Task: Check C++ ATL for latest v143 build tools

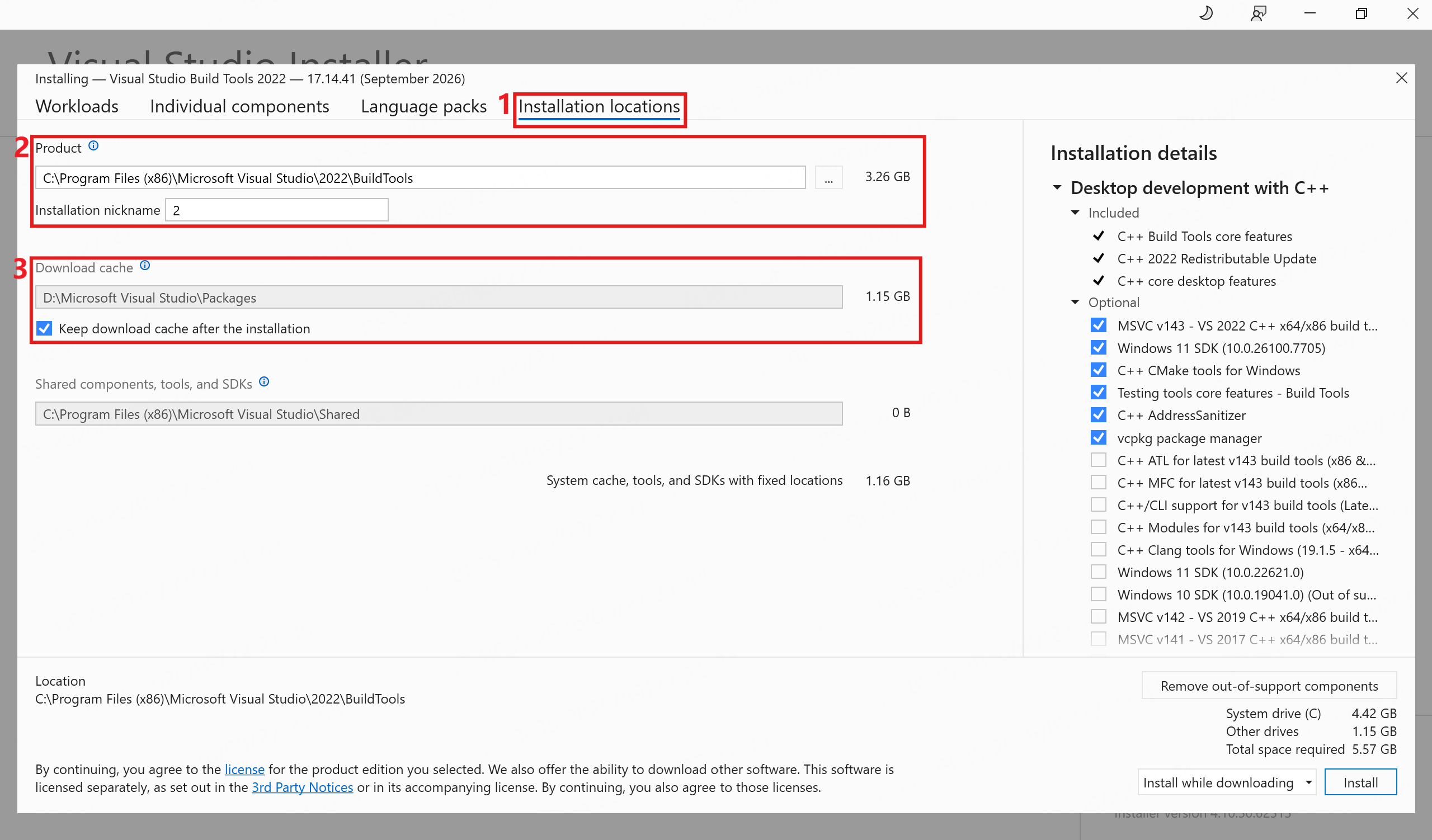Action: point(1099,460)
